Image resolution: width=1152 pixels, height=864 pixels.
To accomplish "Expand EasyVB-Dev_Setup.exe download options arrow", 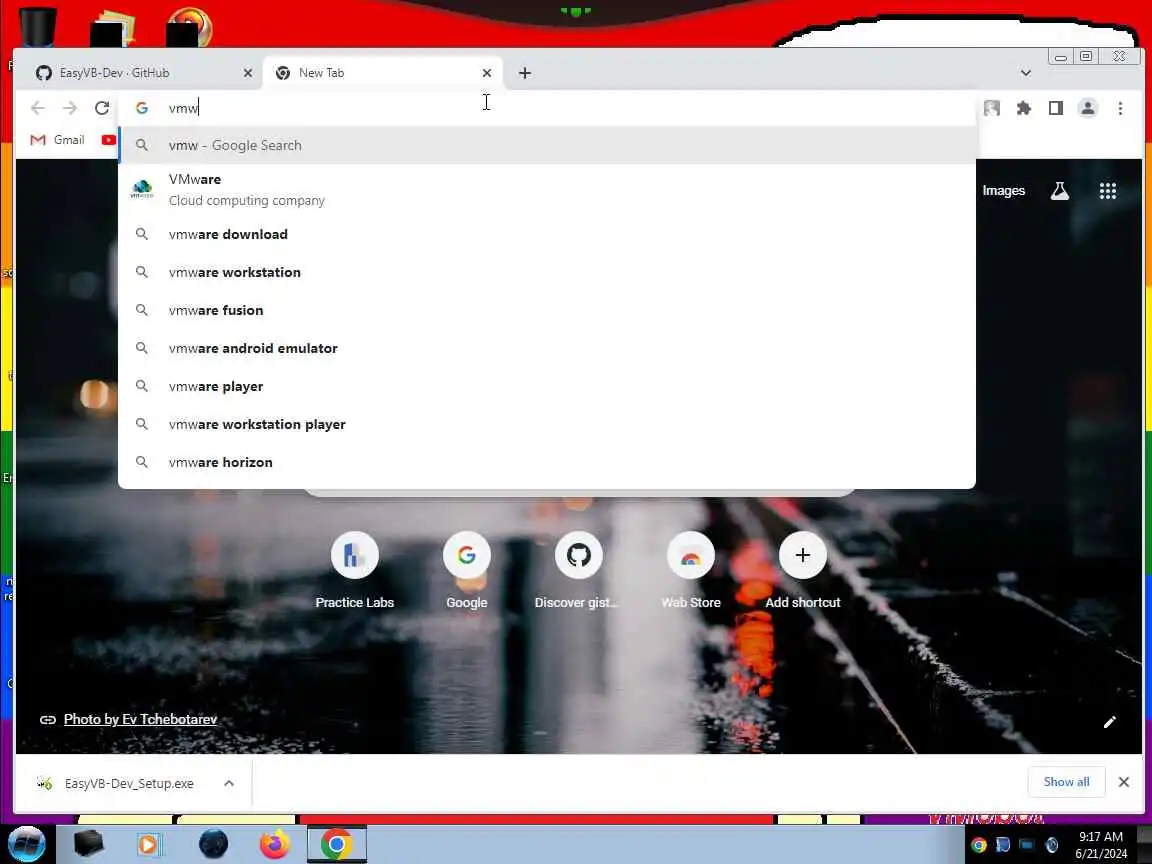I will 229,783.
